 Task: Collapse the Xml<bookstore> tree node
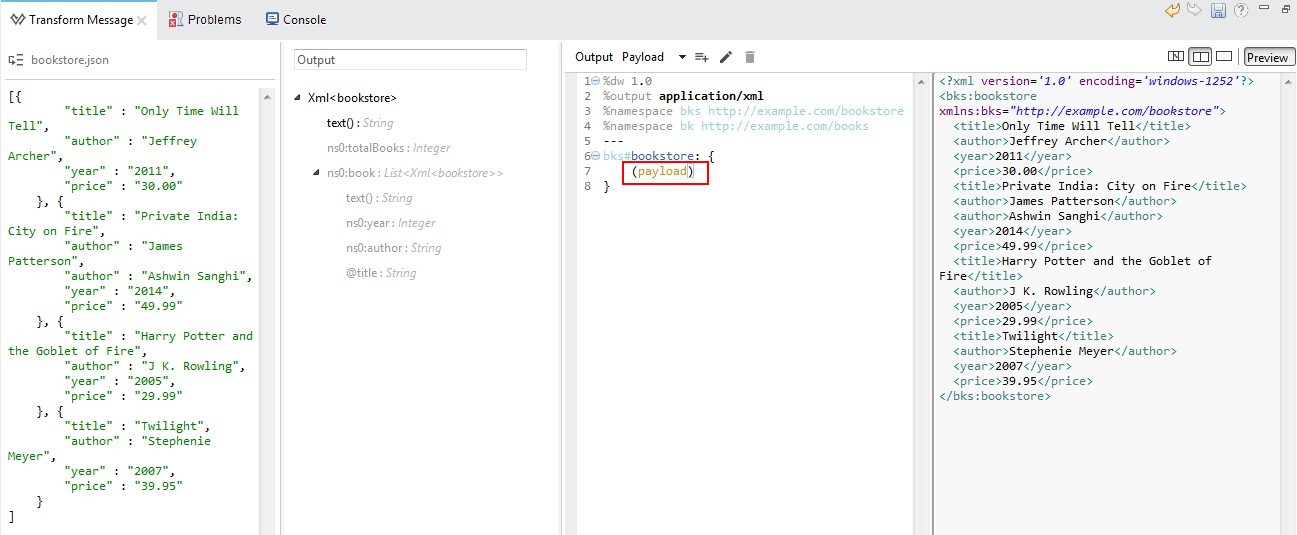point(298,98)
